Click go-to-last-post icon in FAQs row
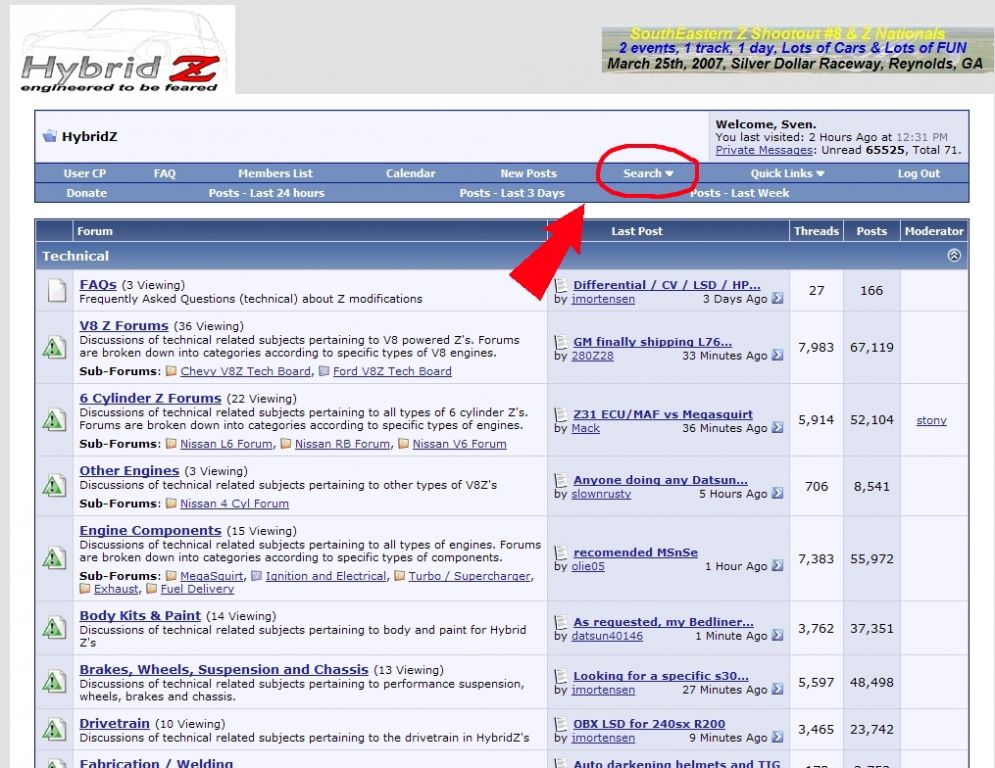The image size is (995, 768). (x=778, y=299)
